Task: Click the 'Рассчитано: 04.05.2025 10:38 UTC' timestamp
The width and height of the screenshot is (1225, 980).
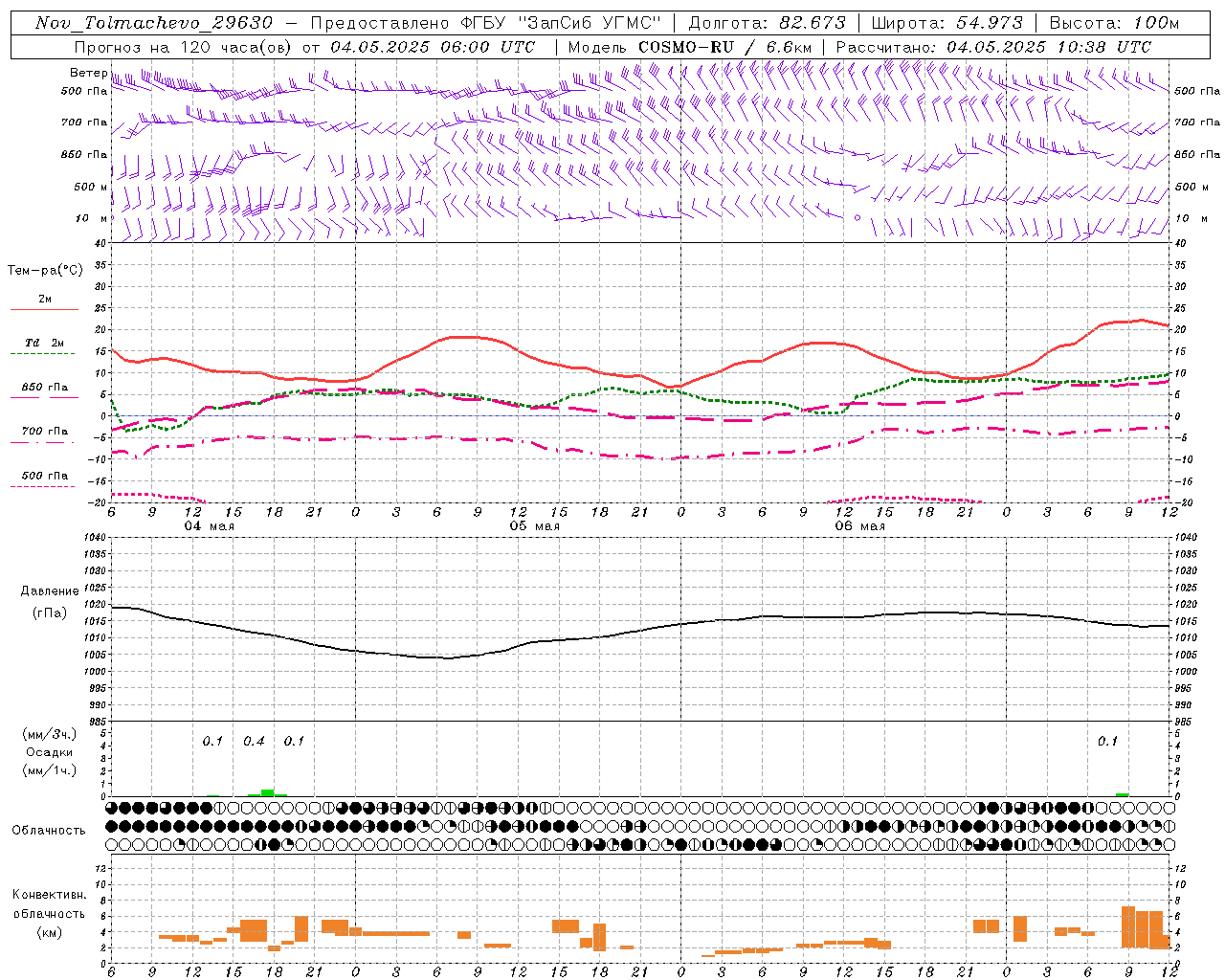Action: pyautogui.click(x=993, y=47)
